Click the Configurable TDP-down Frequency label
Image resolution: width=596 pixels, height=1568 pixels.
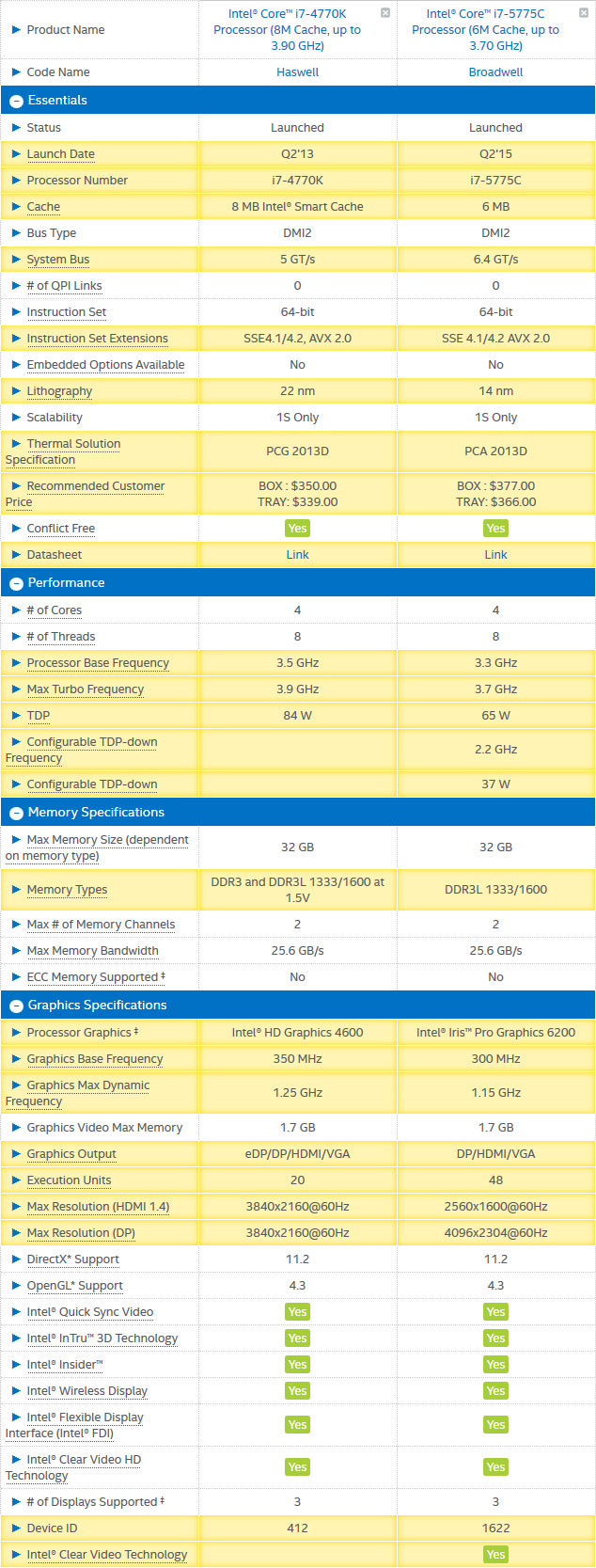click(82, 750)
